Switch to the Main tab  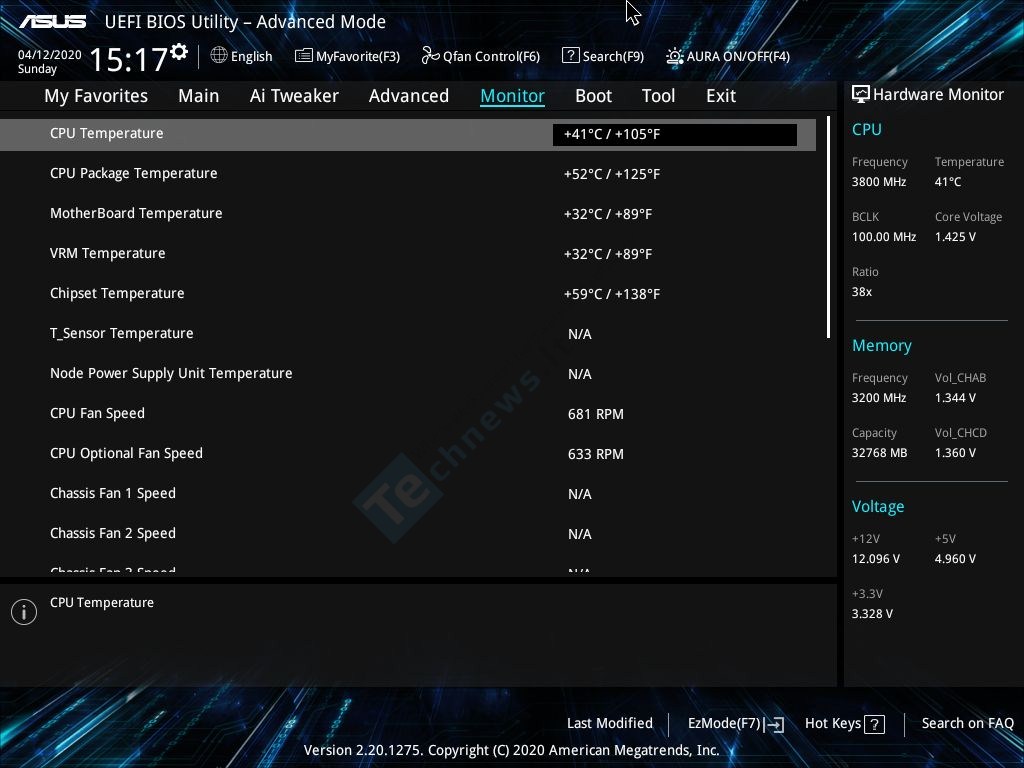pos(199,96)
